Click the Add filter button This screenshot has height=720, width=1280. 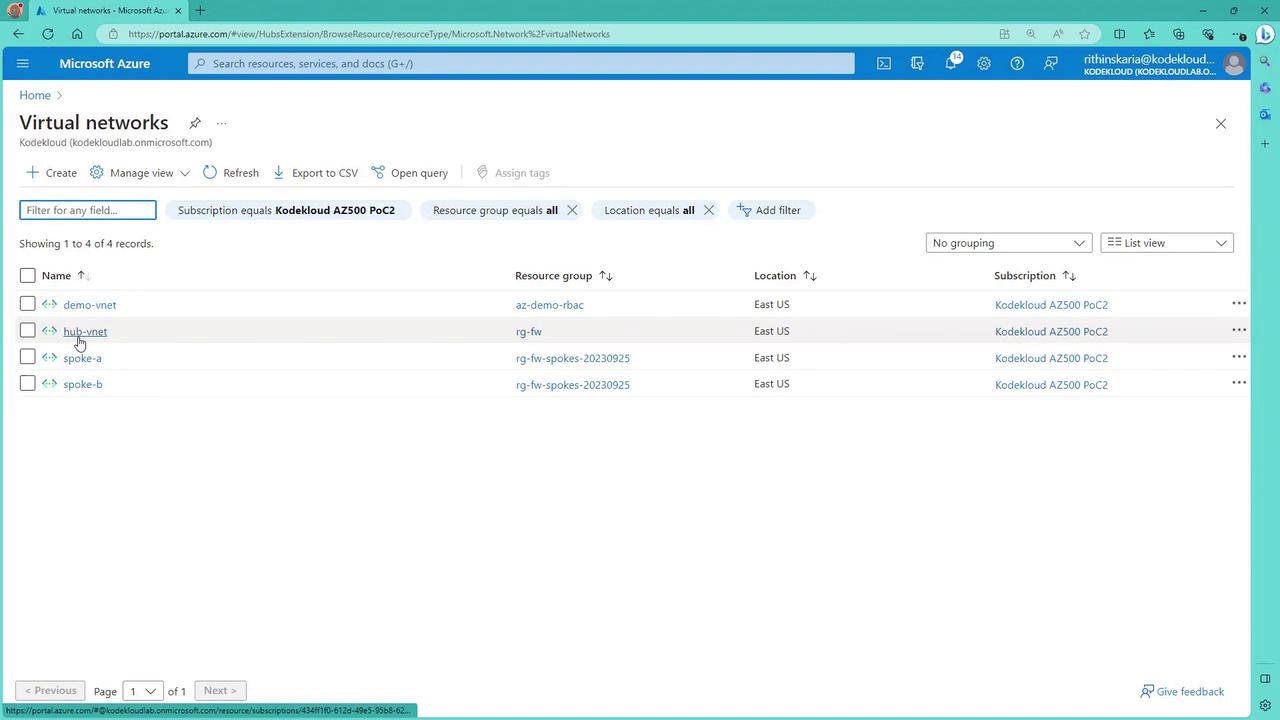click(x=769, y=210)
